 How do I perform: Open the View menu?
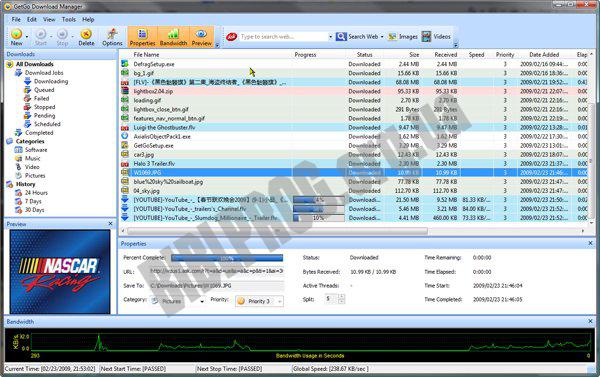[x=49, y=19]
